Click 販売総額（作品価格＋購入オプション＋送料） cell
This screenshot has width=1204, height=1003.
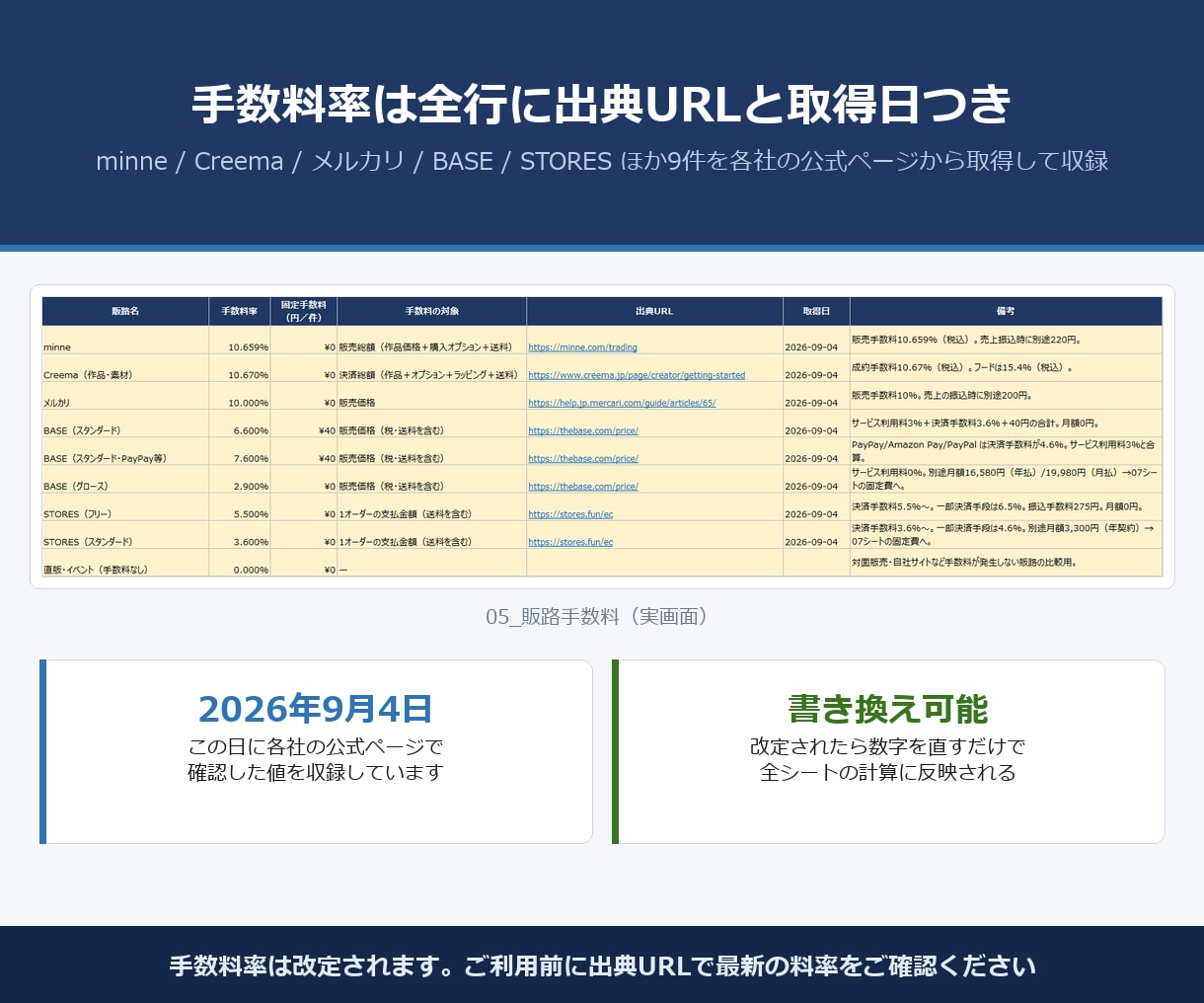tap(432, 340)
